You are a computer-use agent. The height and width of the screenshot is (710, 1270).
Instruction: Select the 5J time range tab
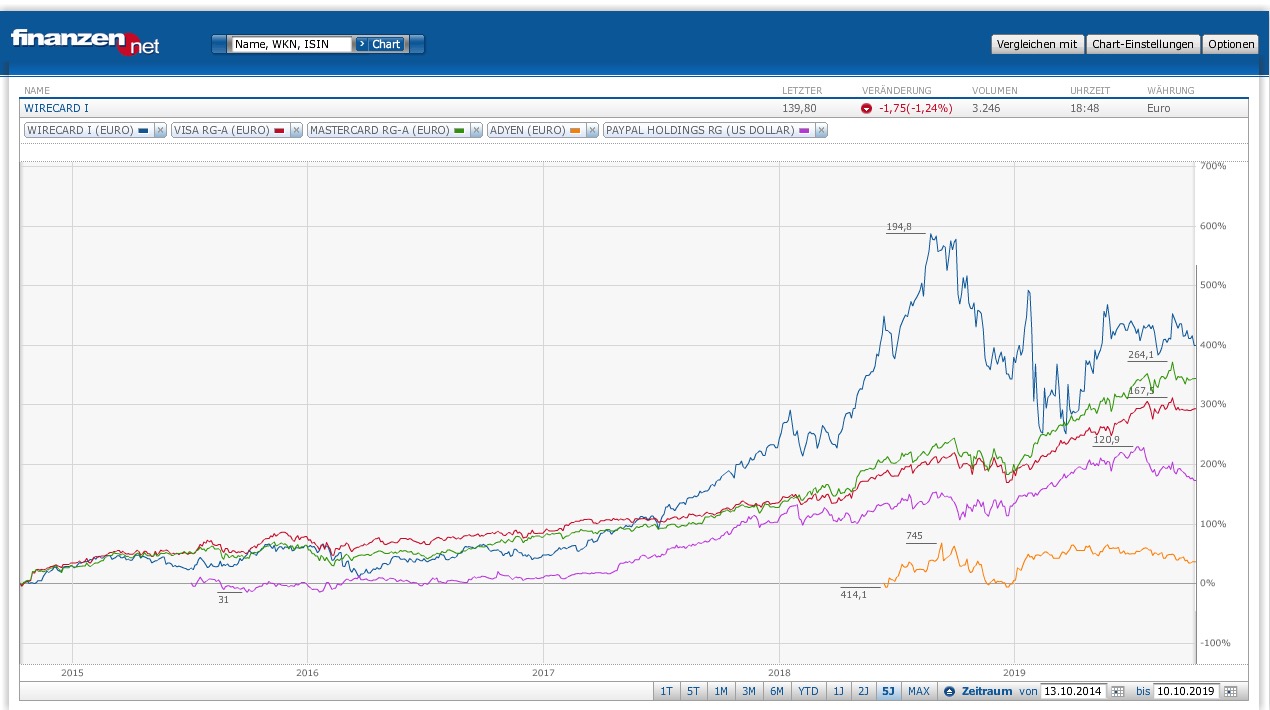click(889, 691)
